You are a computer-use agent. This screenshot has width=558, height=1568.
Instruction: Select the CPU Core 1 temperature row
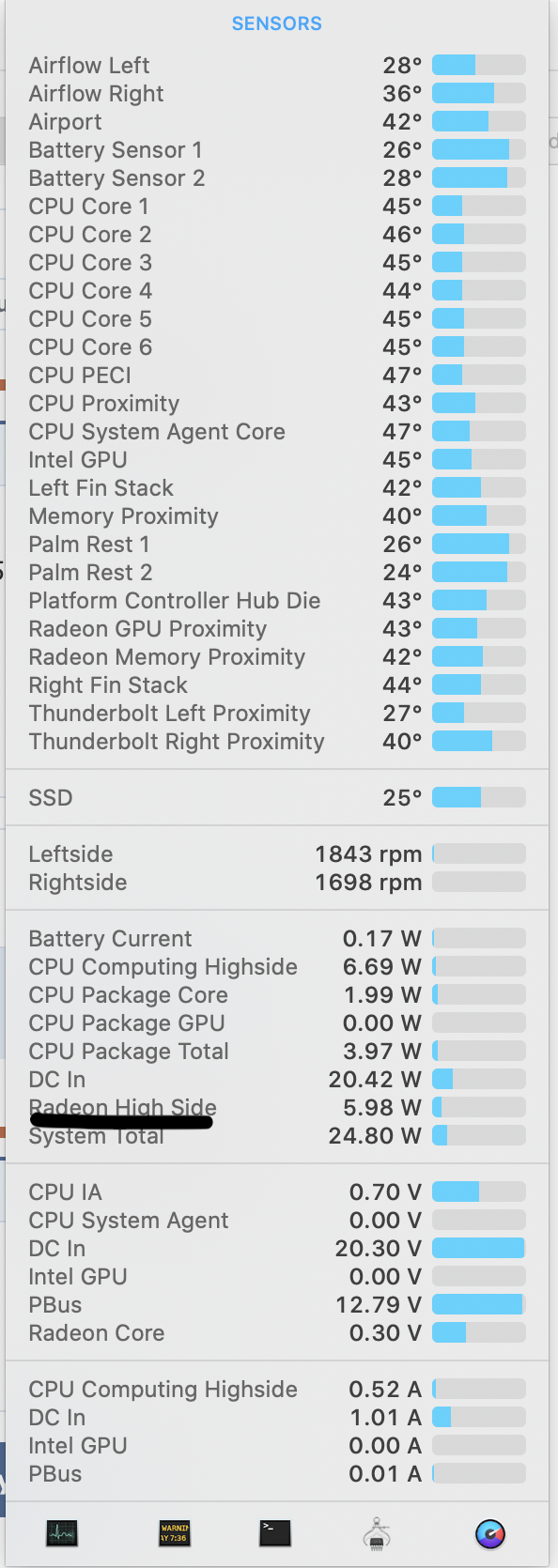point(277,207)
